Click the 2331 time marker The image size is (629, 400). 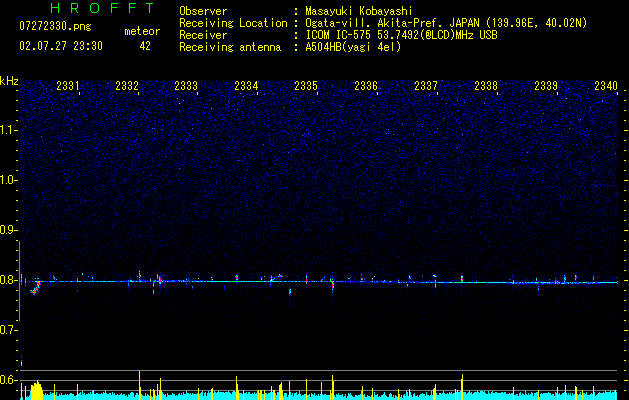67,85
